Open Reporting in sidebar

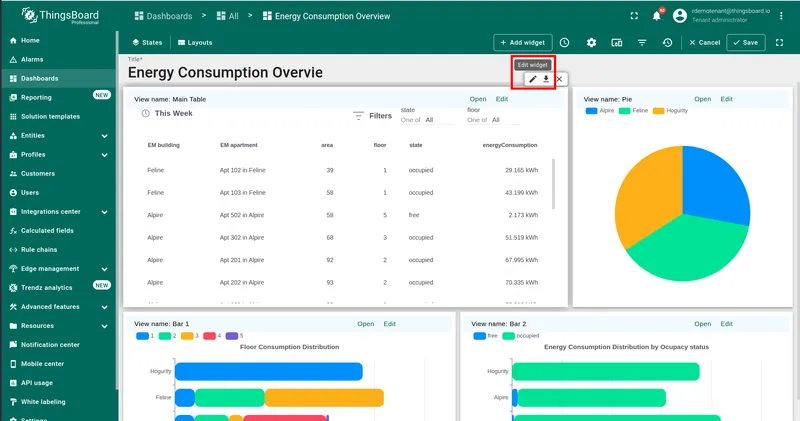click(x=59, y=97)
